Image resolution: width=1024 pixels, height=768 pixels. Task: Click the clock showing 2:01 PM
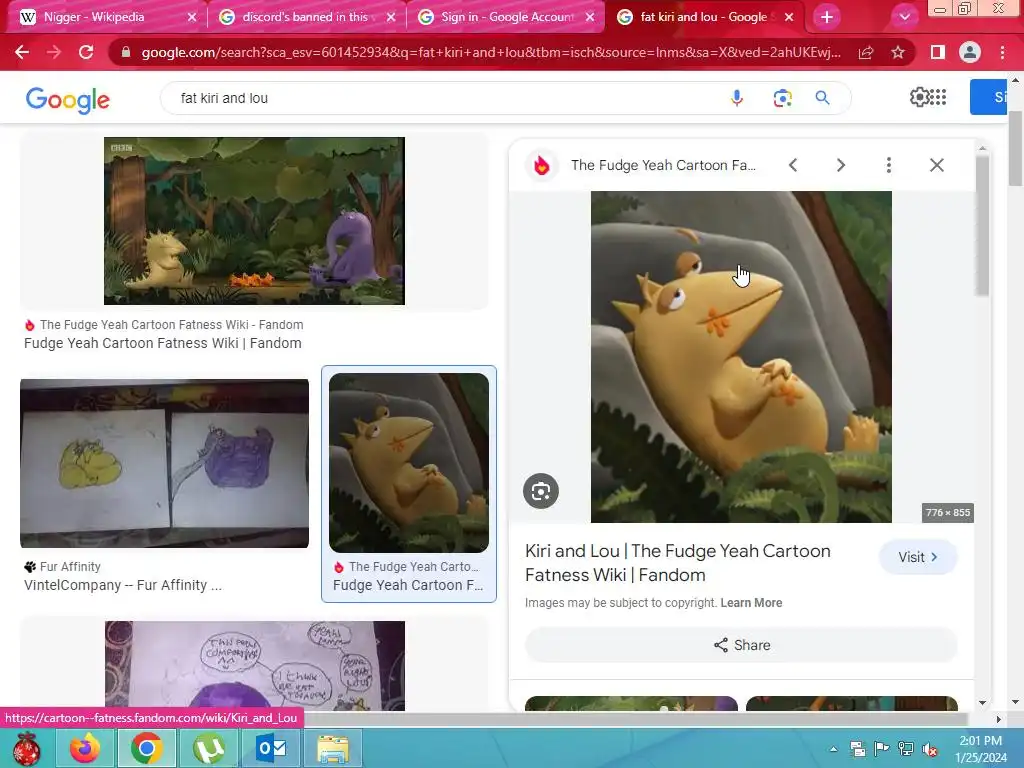click(x=980, y=741)
